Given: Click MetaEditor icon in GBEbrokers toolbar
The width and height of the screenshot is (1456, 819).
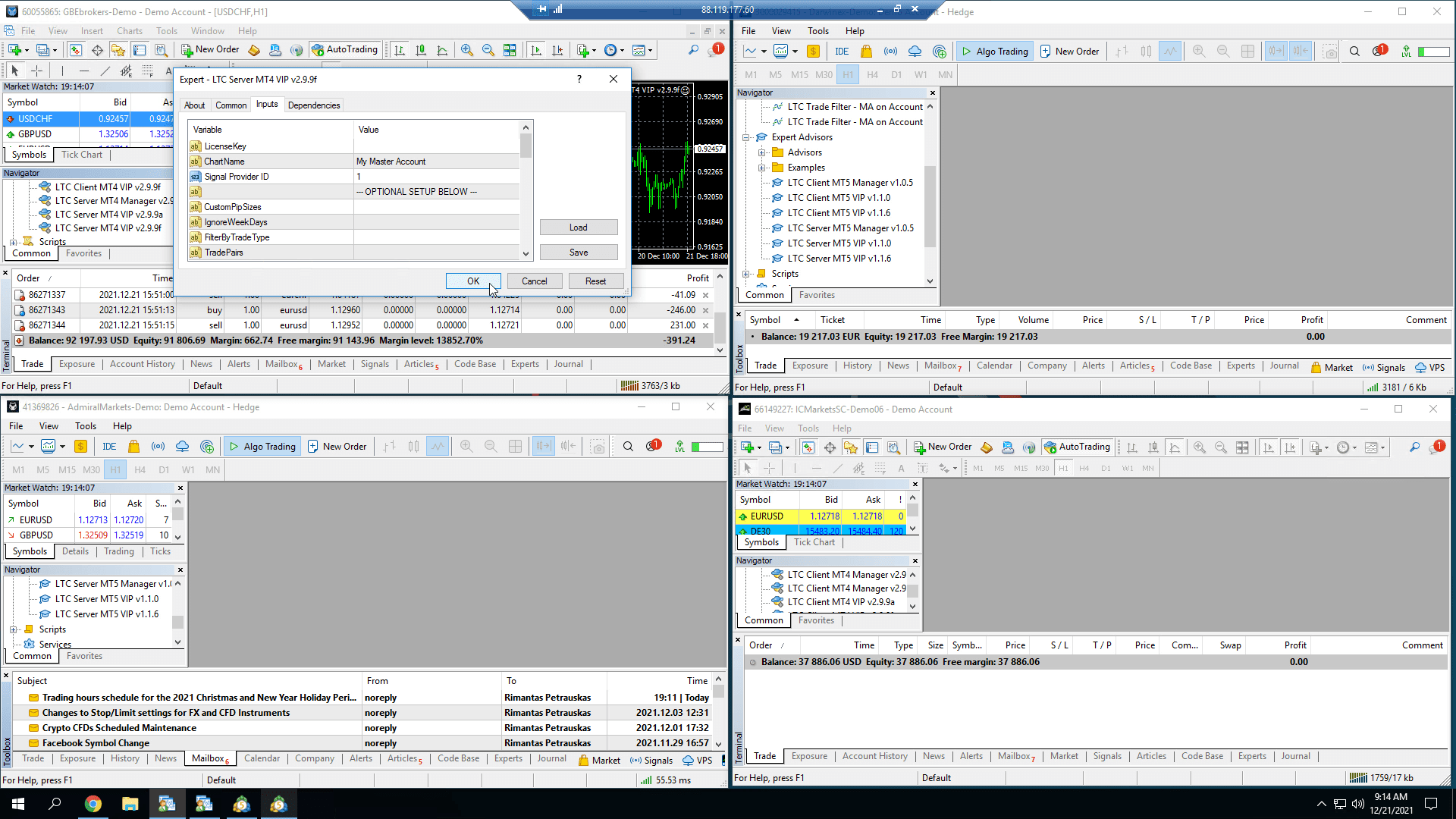Looking at the screenshot, I should tap(254, 50).
